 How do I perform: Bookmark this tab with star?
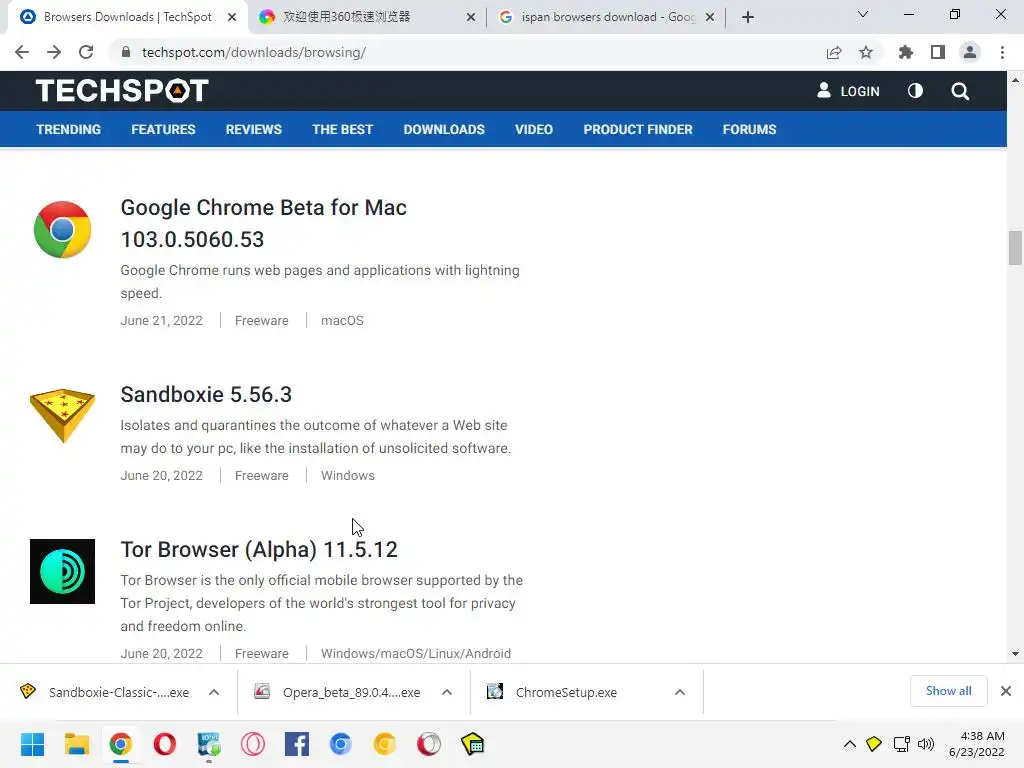[866, 52]
